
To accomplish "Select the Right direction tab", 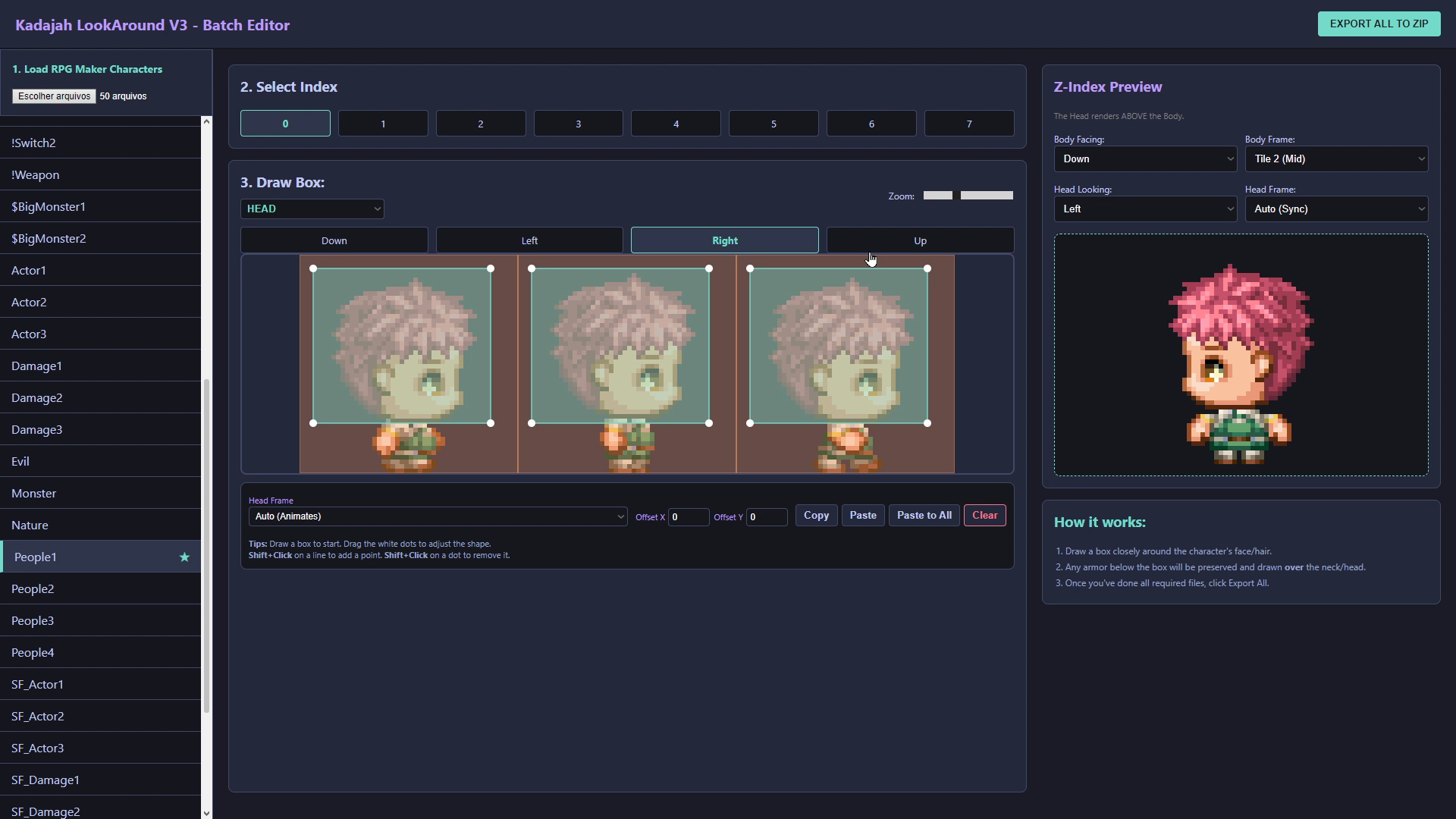I will 725,240.
